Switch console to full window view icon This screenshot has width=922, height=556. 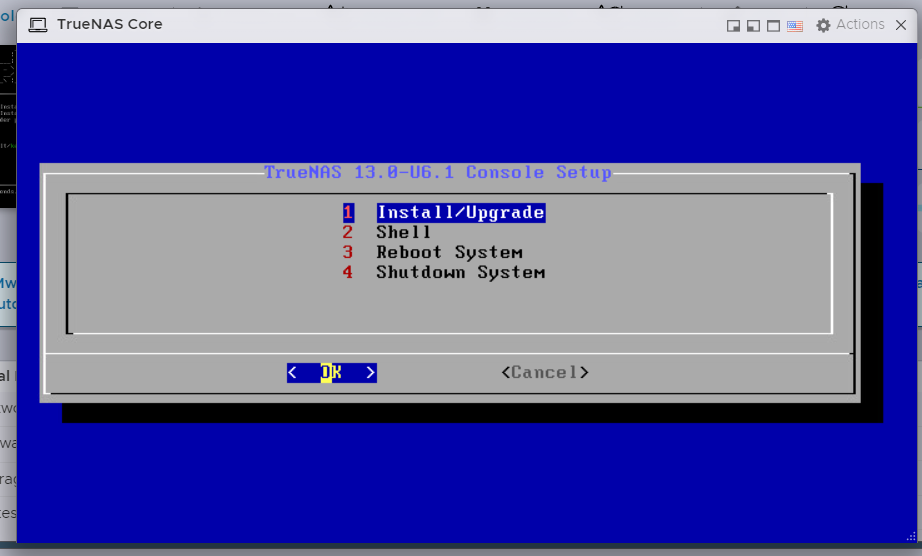[773, 26]
